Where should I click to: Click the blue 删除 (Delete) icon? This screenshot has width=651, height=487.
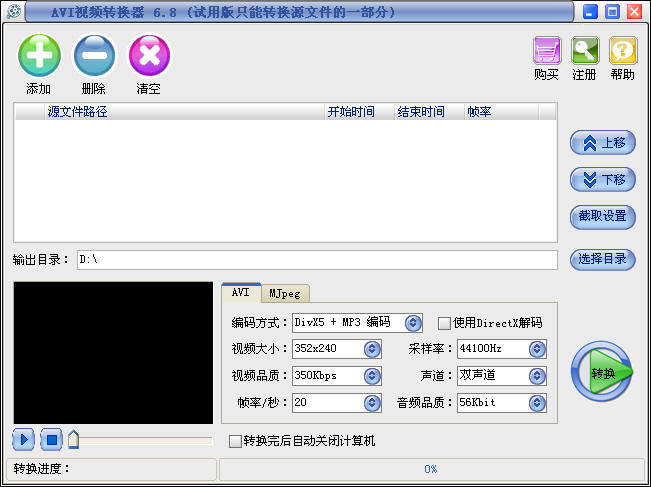[94, 56]
